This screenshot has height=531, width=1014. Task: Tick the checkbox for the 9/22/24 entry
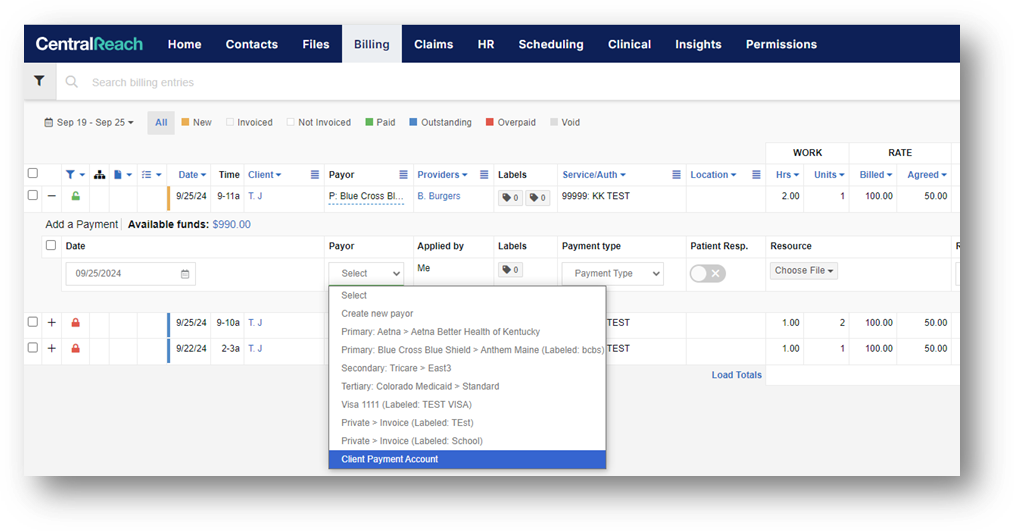click(x=33, y=347)
